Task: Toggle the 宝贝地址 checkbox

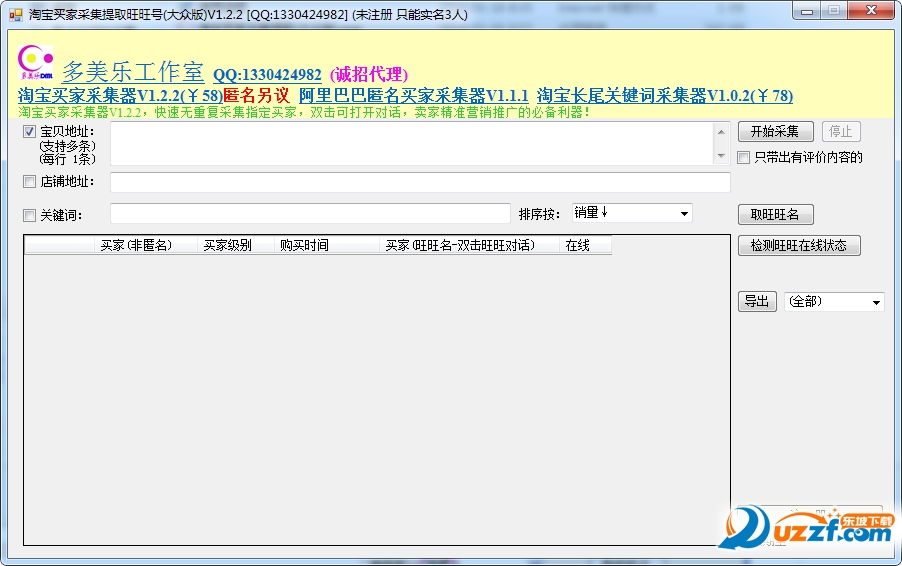Action: coord(29,131)
